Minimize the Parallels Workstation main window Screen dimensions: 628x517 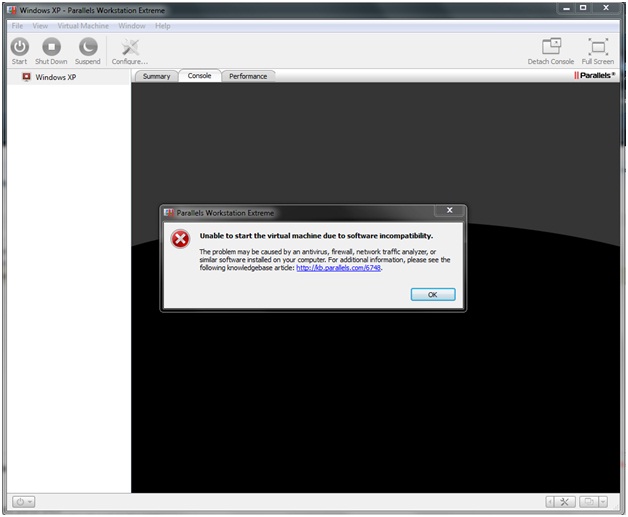point(566,8)
